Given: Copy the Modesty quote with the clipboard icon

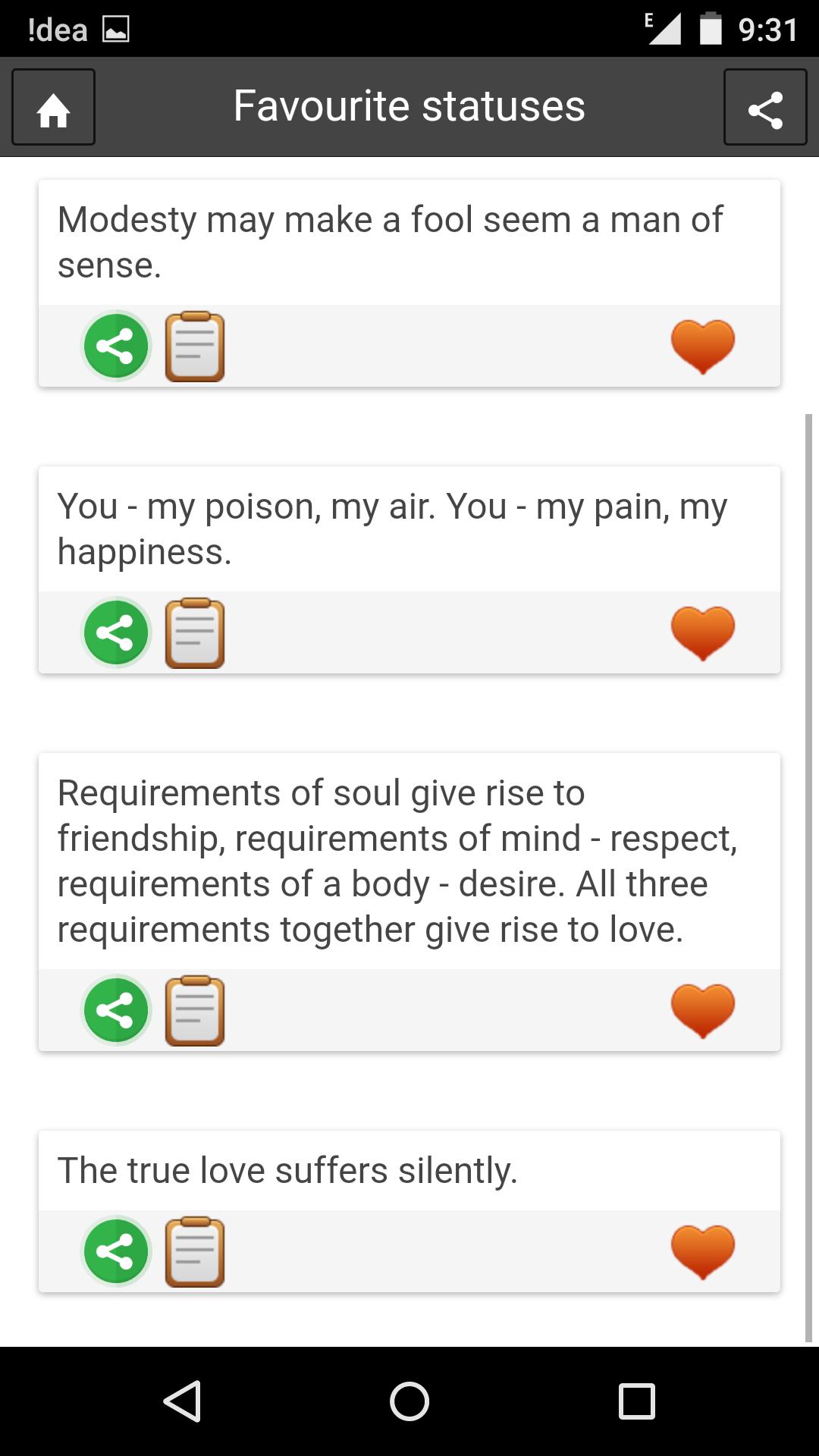Looking at the screenshot, I should [194, 347].
